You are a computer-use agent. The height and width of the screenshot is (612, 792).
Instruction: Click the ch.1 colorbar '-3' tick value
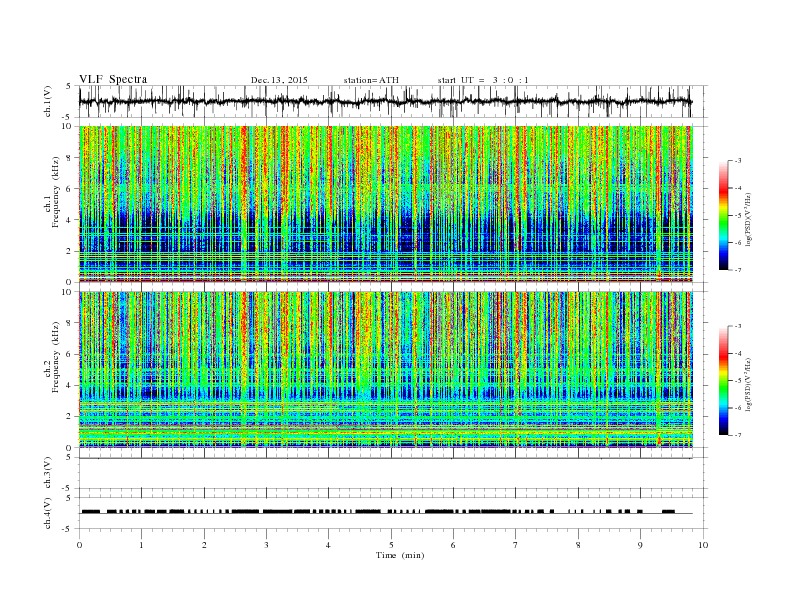737,161
